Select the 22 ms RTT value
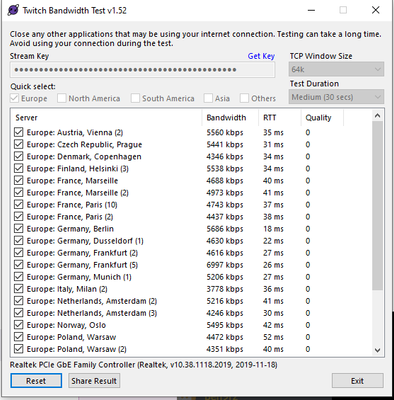The width and height of the screenshot is (394, 400). click(x=273, y=241)
